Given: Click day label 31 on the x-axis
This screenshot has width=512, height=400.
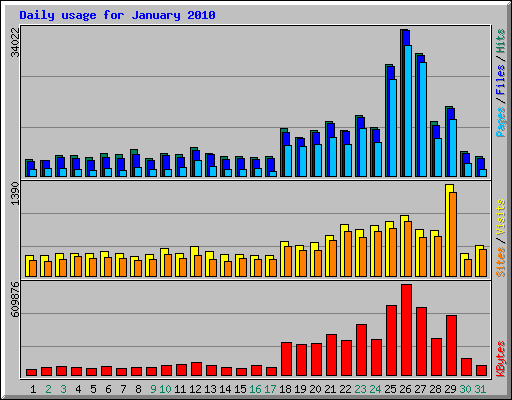Looking at the screenshot, I should point(480,389).
